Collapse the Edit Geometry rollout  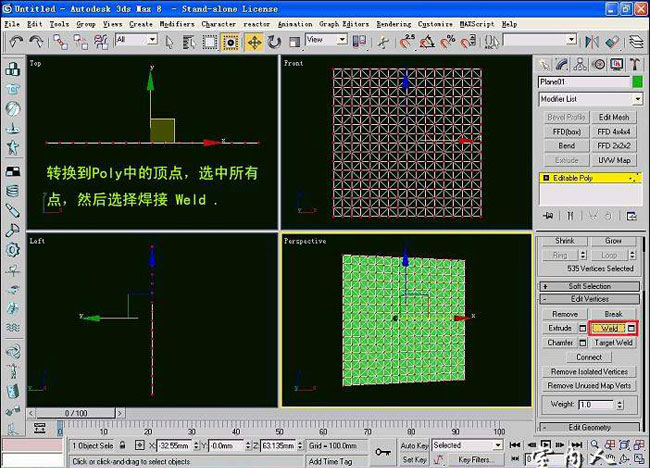coord(589,427)
